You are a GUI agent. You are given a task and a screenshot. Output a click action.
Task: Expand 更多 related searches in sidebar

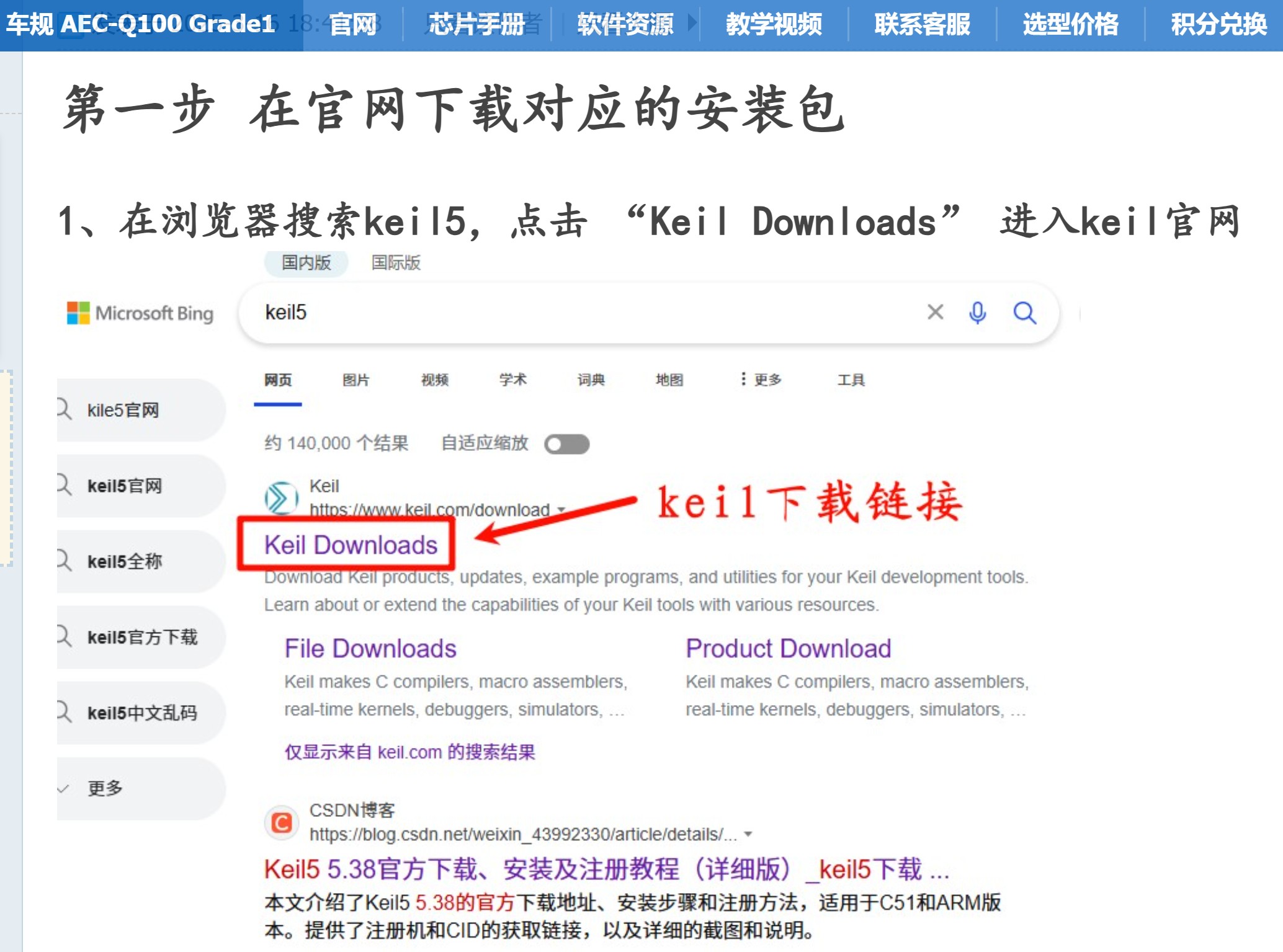click(105, 788)
